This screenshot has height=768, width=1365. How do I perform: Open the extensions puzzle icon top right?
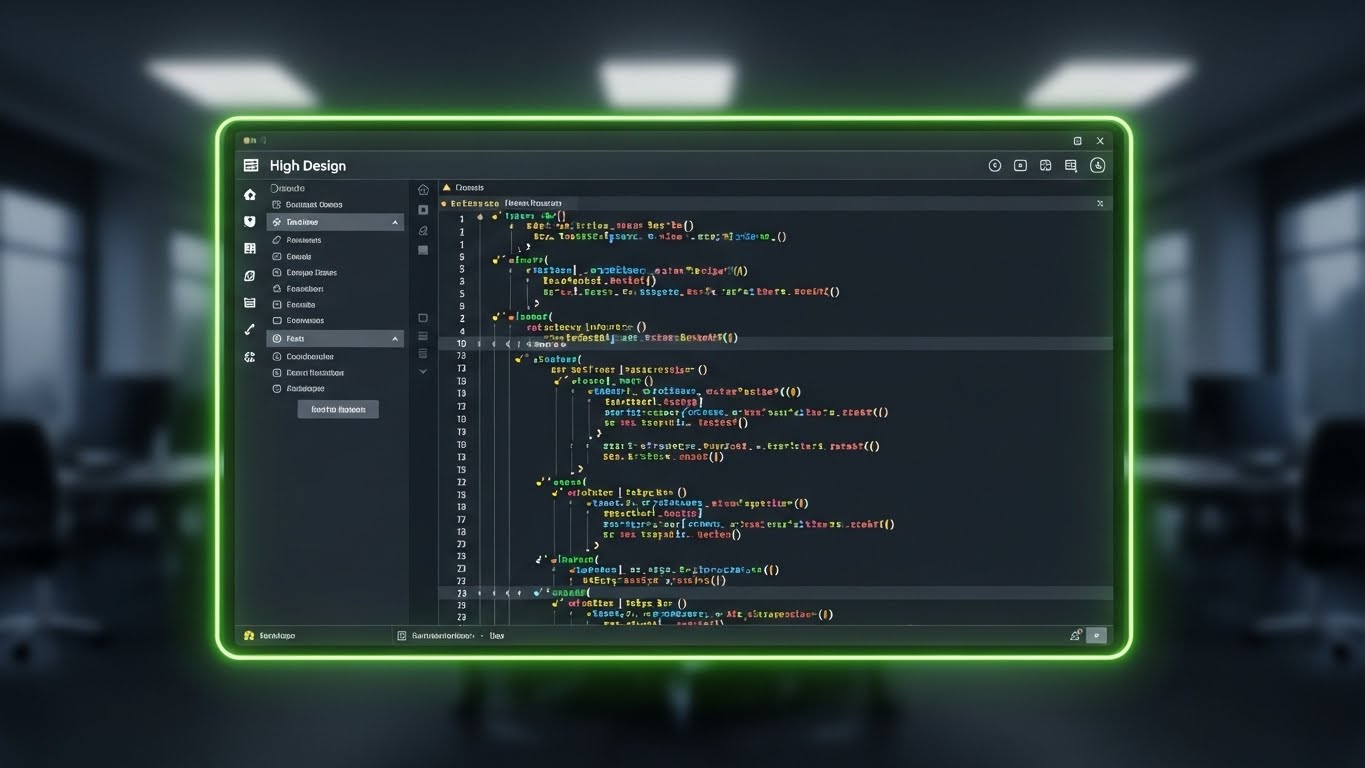pos(1046,165)
